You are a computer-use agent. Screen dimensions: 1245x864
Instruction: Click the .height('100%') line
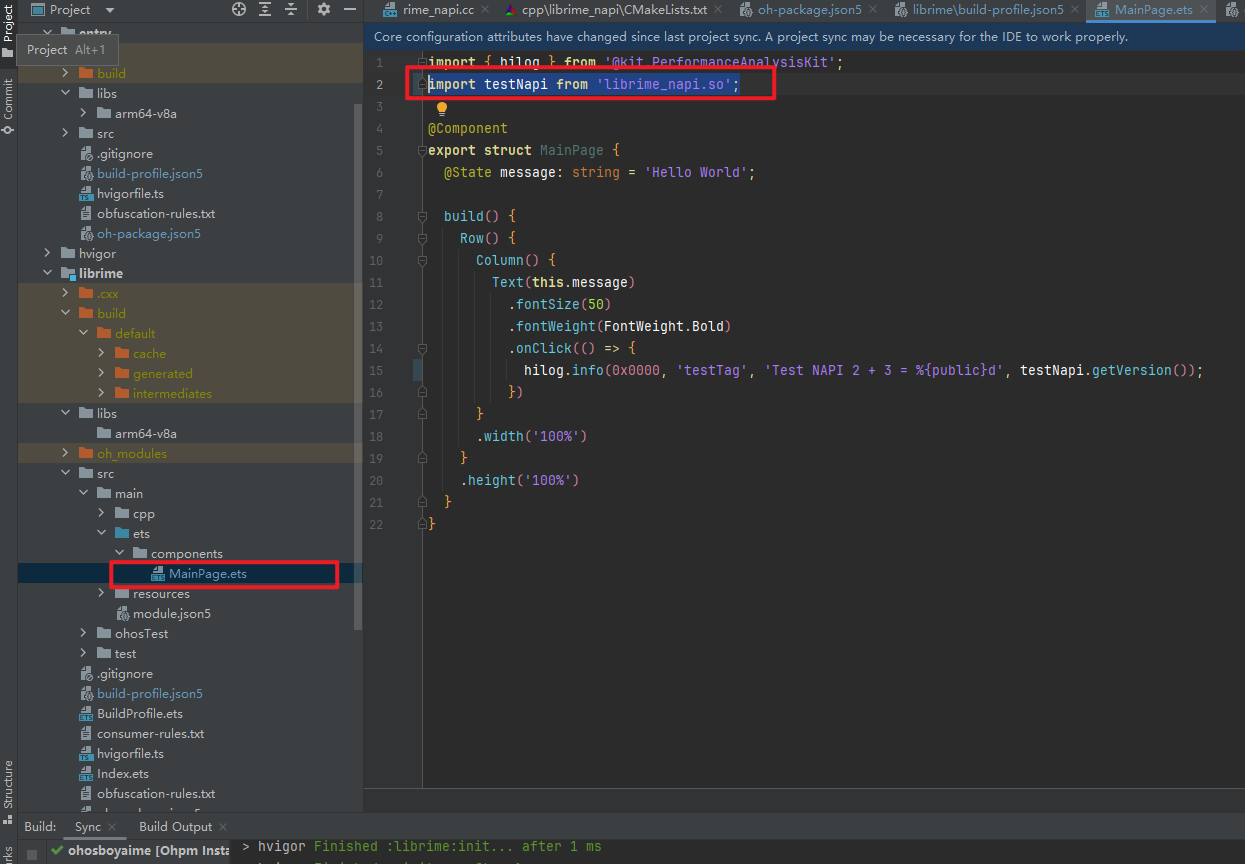[520, 481]
